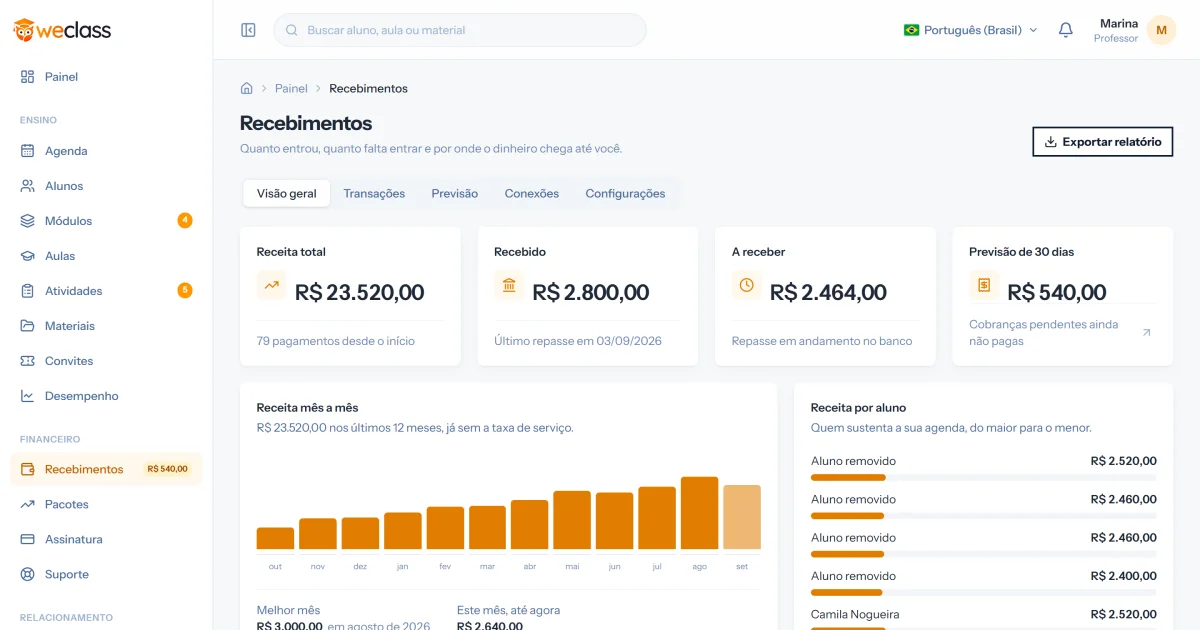The image size is (1200, 630).
Task: Click the out bar in the revenue chart
Action: (x=275, y=539)
